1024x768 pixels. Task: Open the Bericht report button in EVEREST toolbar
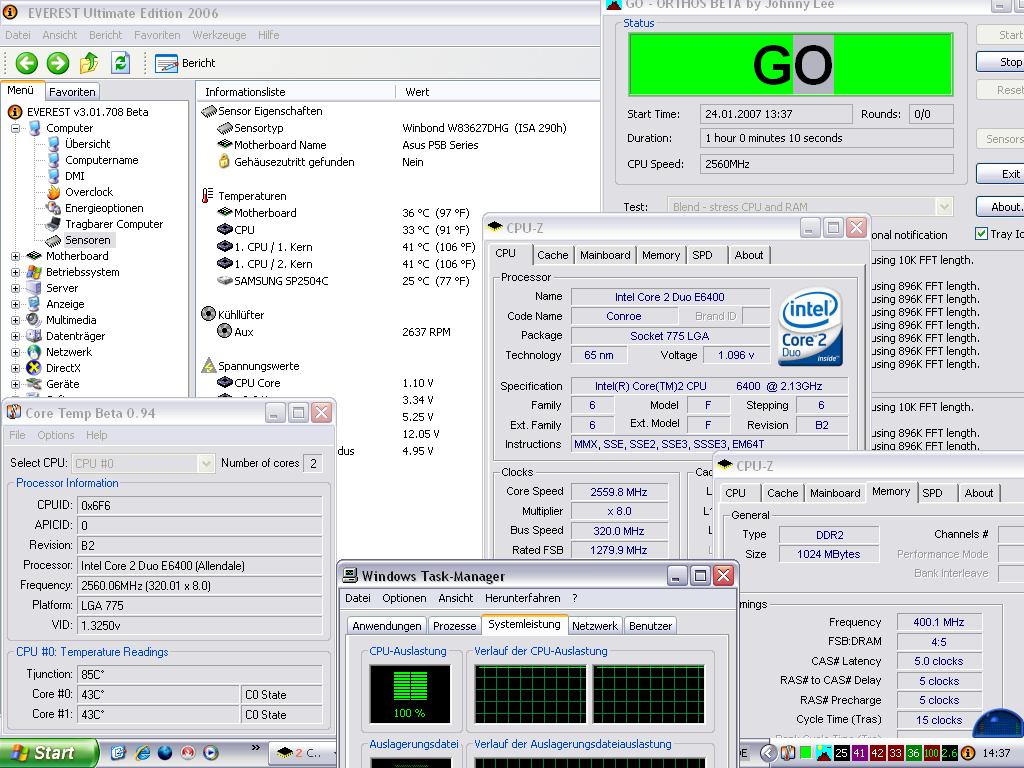185,63
